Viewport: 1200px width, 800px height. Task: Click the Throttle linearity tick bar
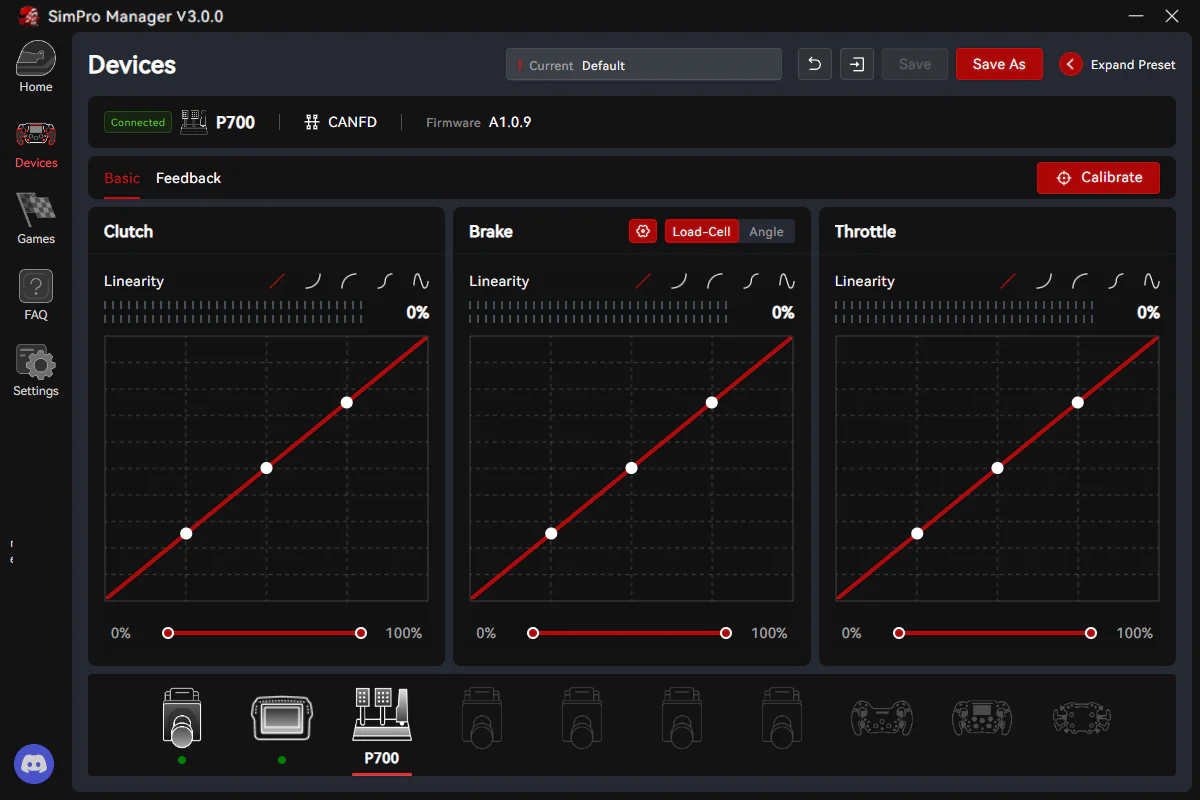[964, 312]
